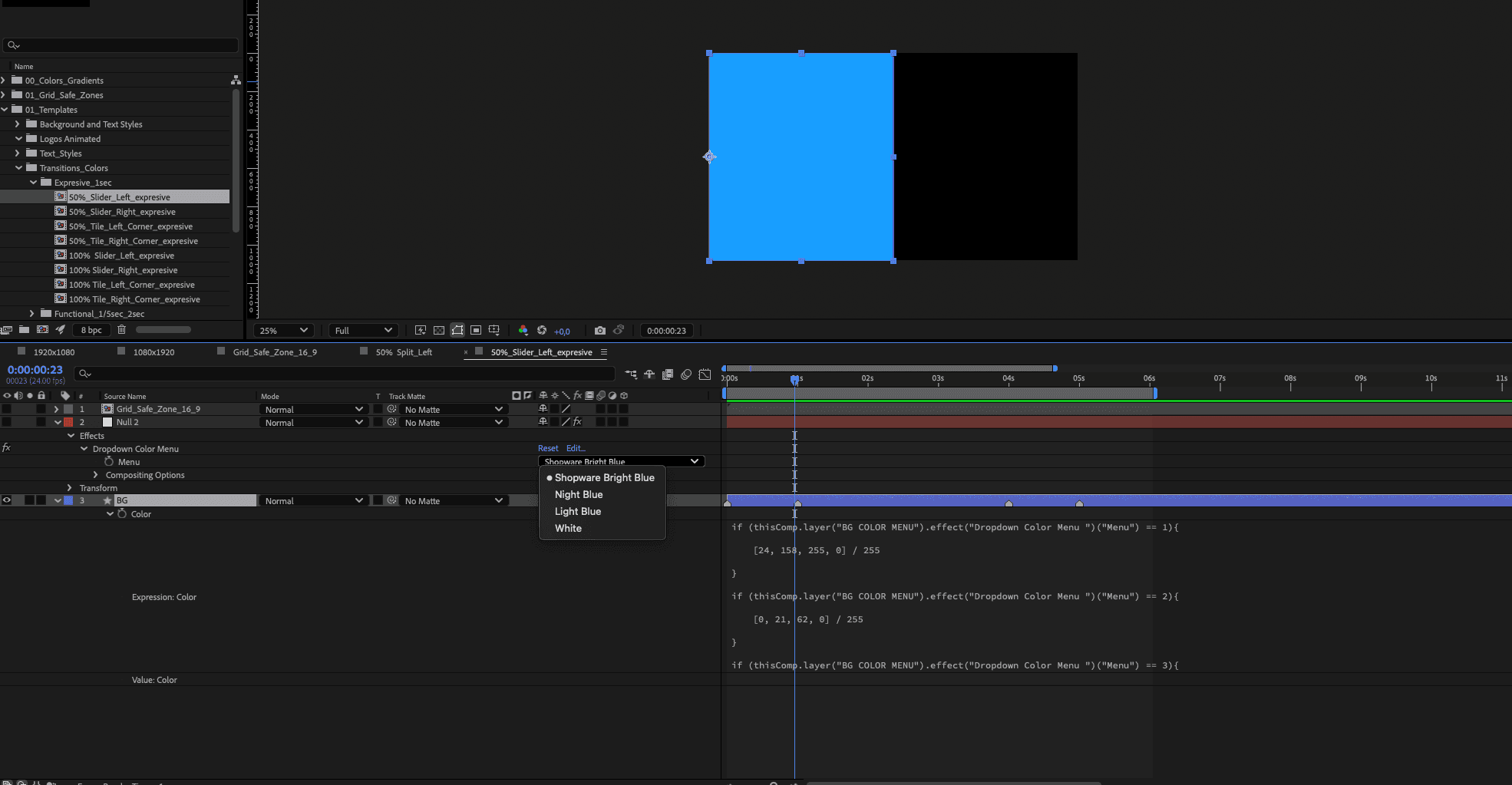Toggle video visibility for Grid_Safe_Zone_16_9 layer
This screenshot has height=785, width=1512.
click(x=7, y=409)
